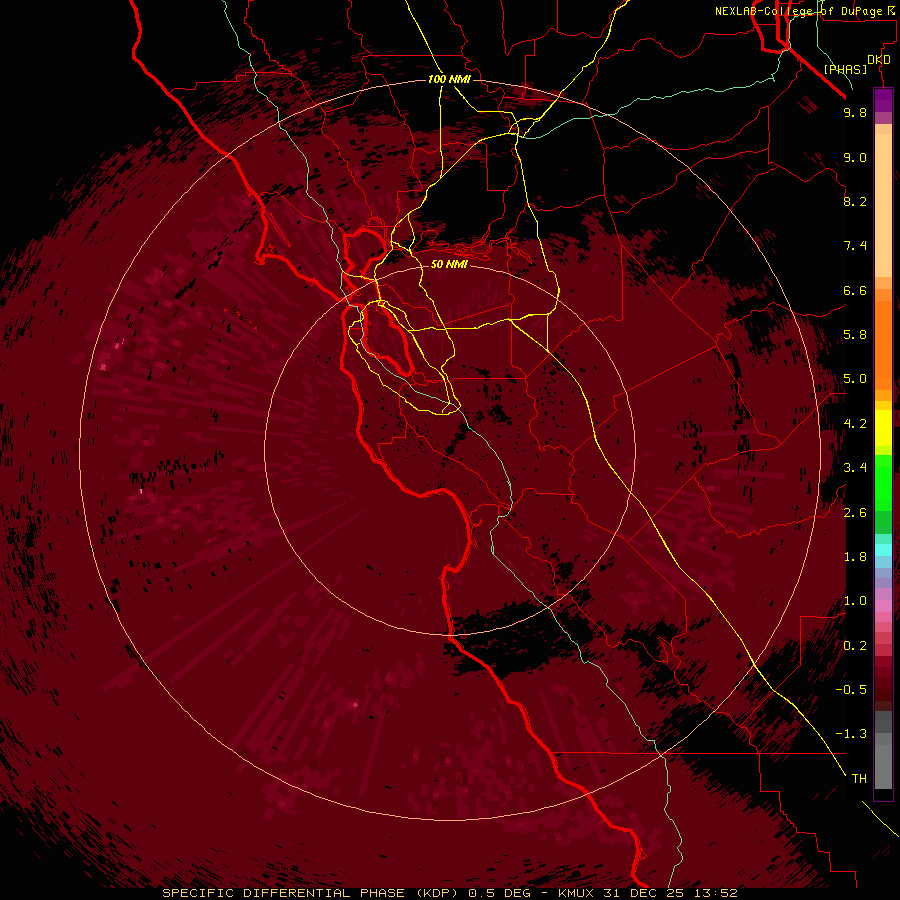Click the '31 DEC 25' date text
Viewport: 900px width, 900px height.
point(642,893)
